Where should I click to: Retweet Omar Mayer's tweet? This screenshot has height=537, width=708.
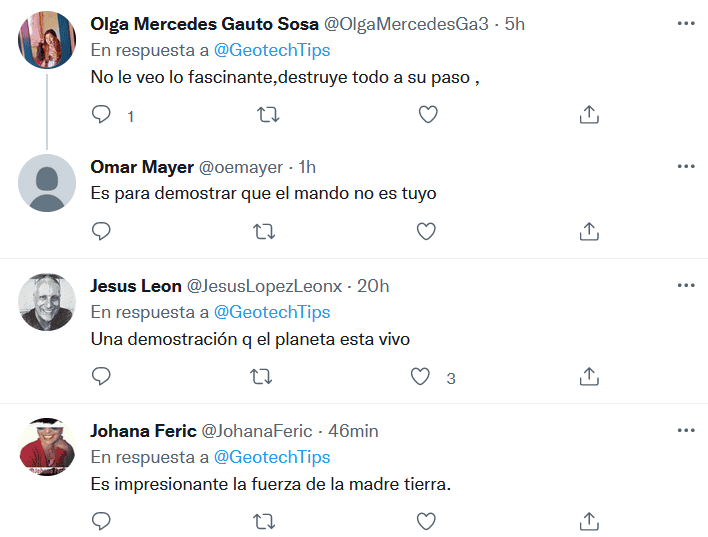265,232
